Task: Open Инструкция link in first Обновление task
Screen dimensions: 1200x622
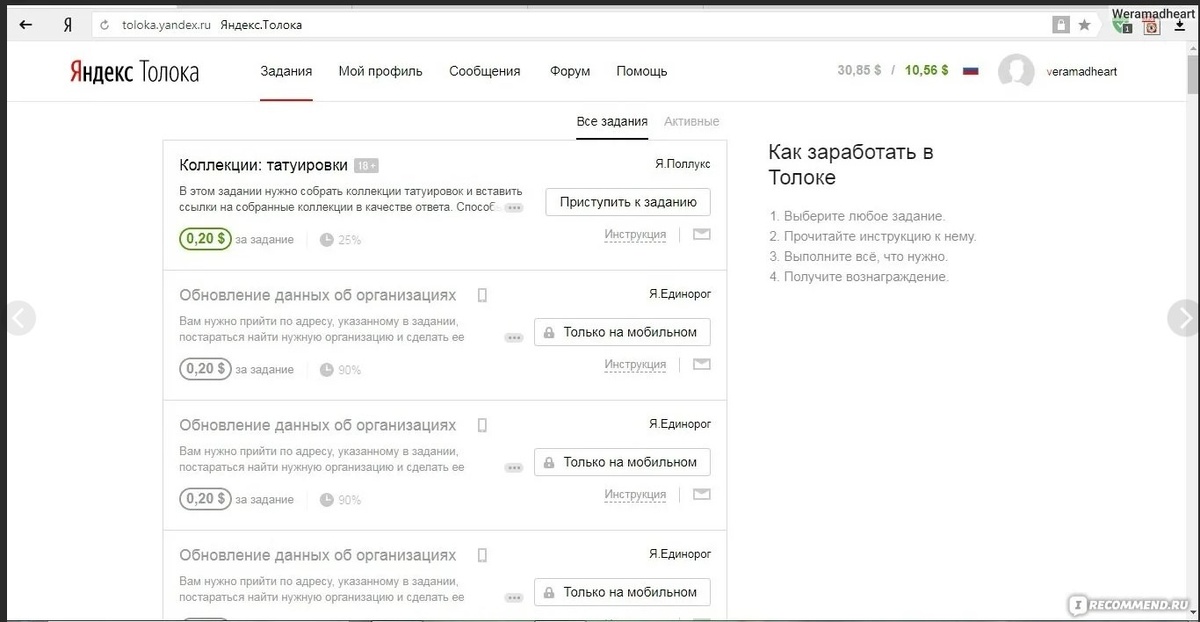Action: (635, 365)
